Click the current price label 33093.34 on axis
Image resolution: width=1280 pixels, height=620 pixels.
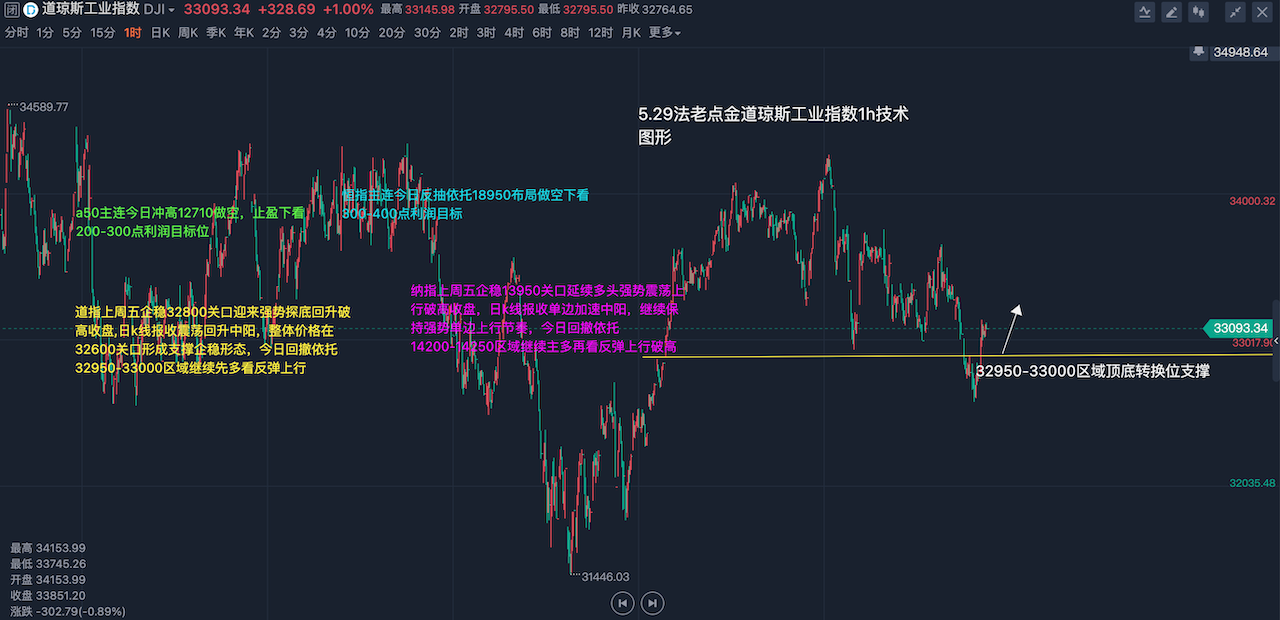coord(1239,328)
